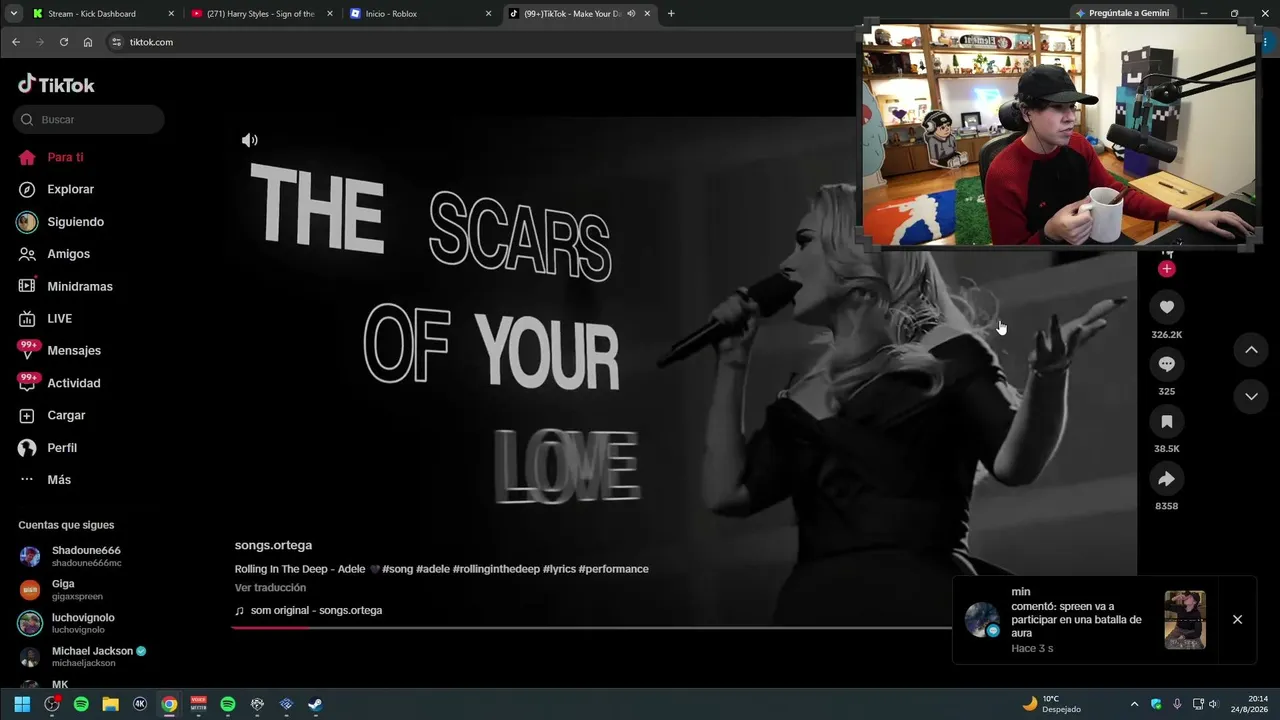
Task: Click the tiktok.com address bar
Action: click(480, 42)
